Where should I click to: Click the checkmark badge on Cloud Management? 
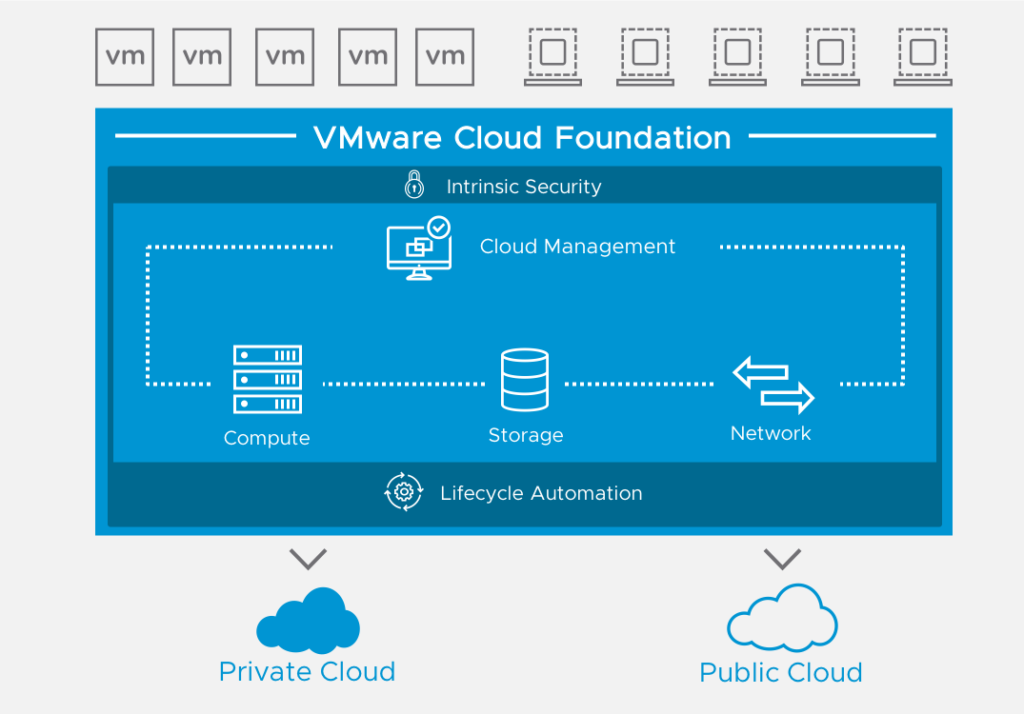pos(437,228)
